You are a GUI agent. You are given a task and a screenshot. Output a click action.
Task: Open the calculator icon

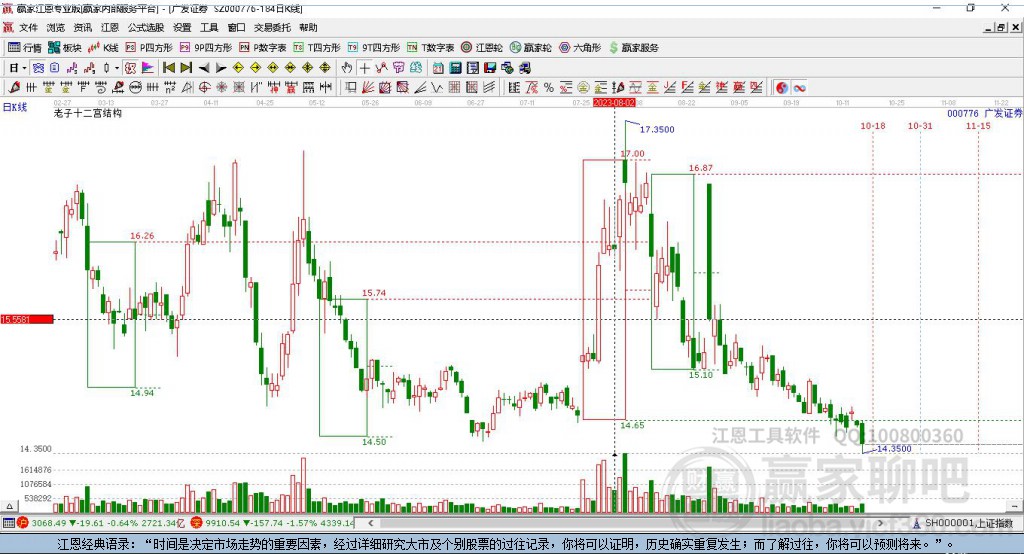[456, 68]
